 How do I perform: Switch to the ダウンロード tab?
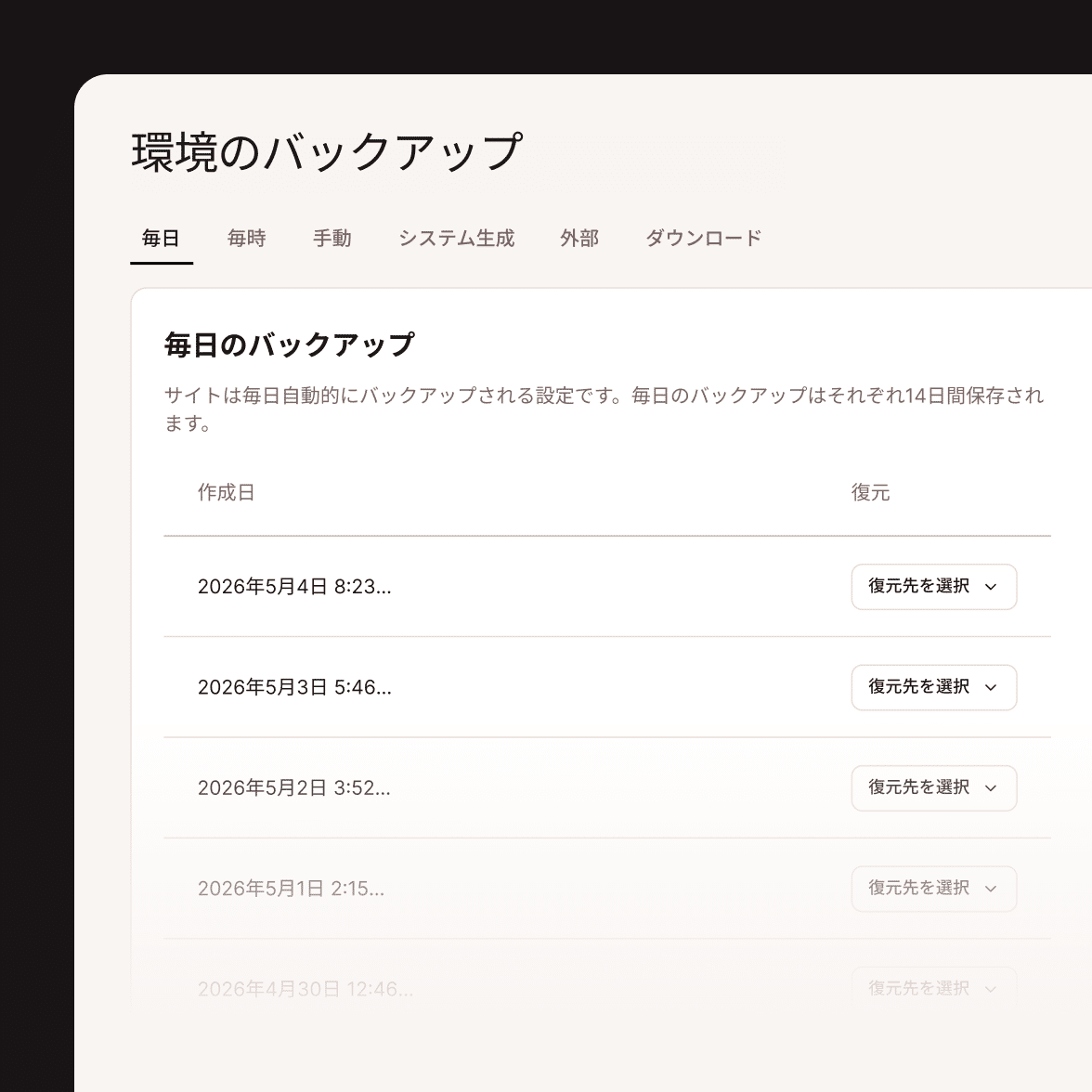tap(704, 238)
